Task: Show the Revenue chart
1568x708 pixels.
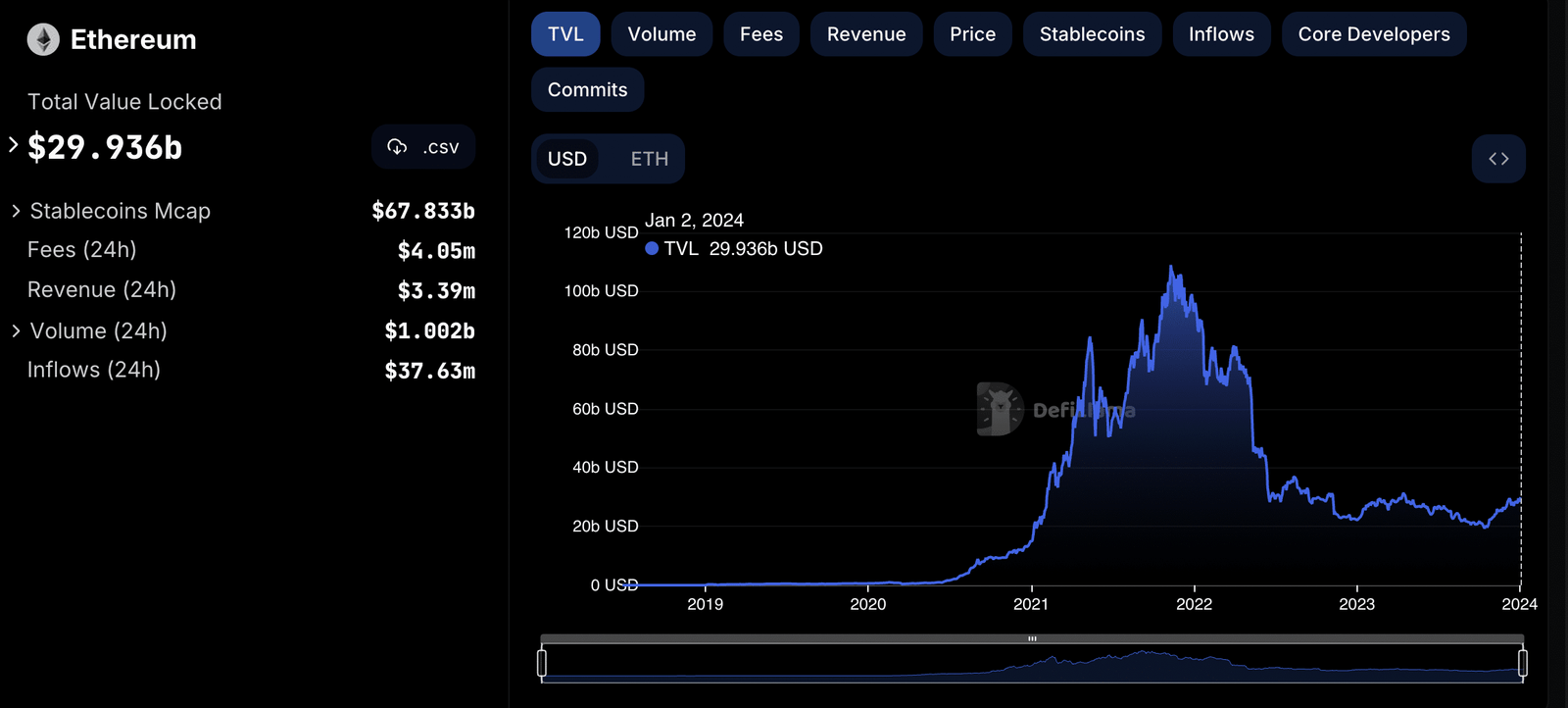Action: pyautogui.click(x=866, y=34)
